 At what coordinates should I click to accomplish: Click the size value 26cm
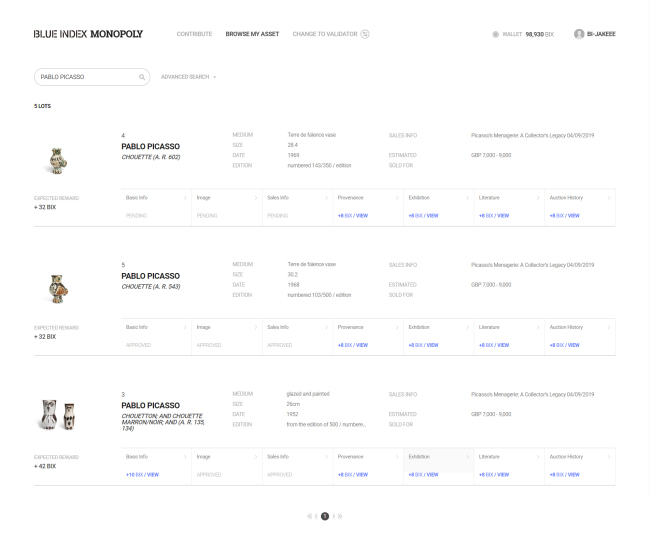pyautogui.click(x=293, y=404)
